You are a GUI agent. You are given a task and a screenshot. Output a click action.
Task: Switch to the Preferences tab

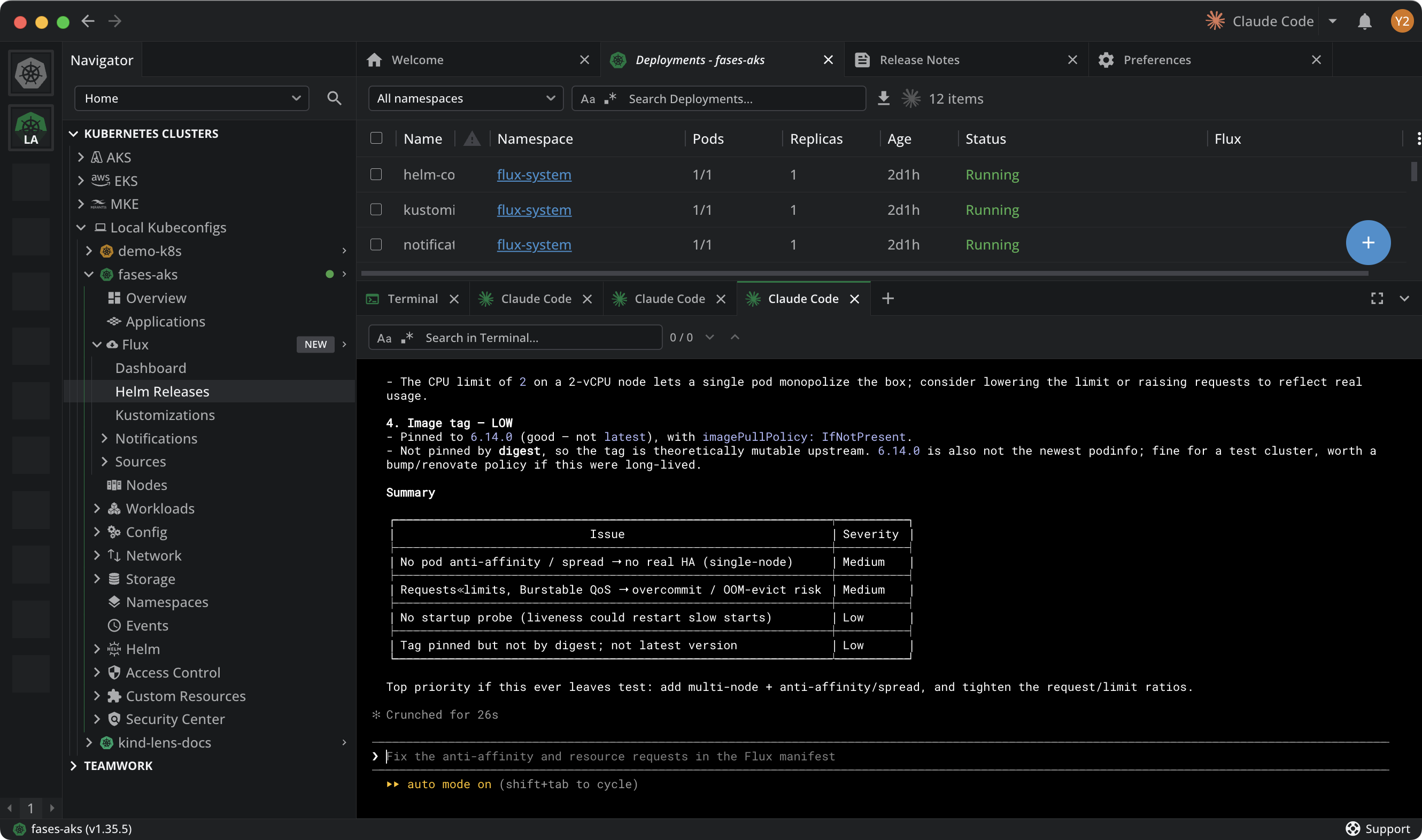(x=1210, y=60)
